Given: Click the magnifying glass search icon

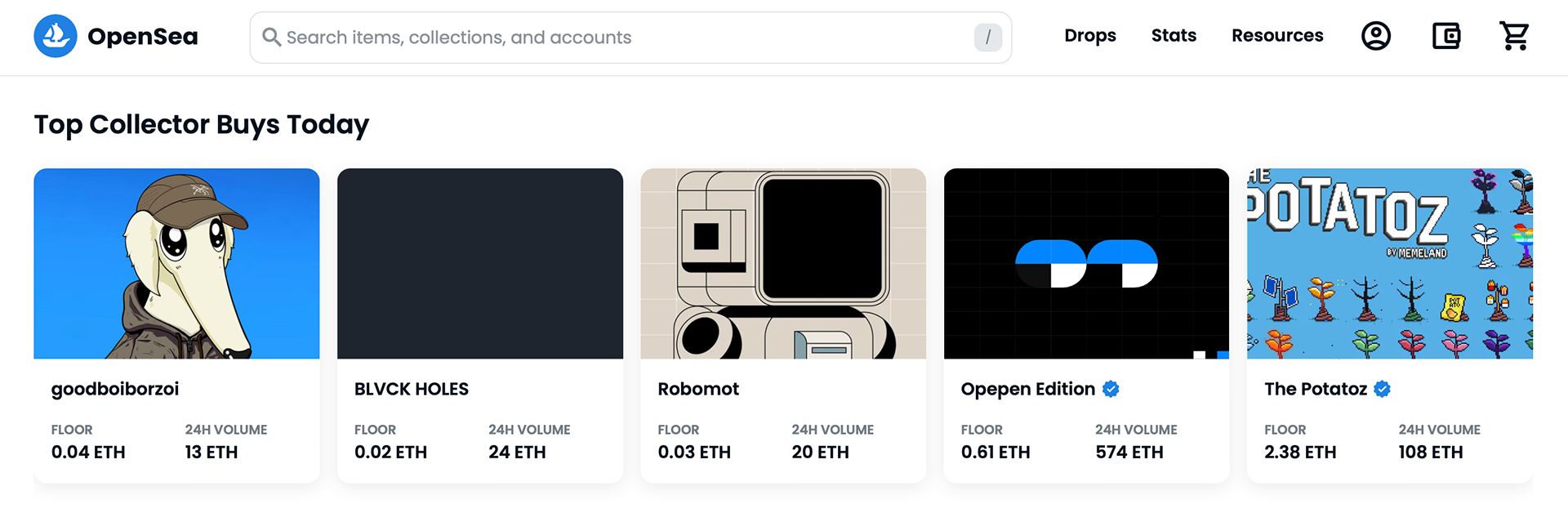Looking at the screenshot, I should (x=271, y=38).
